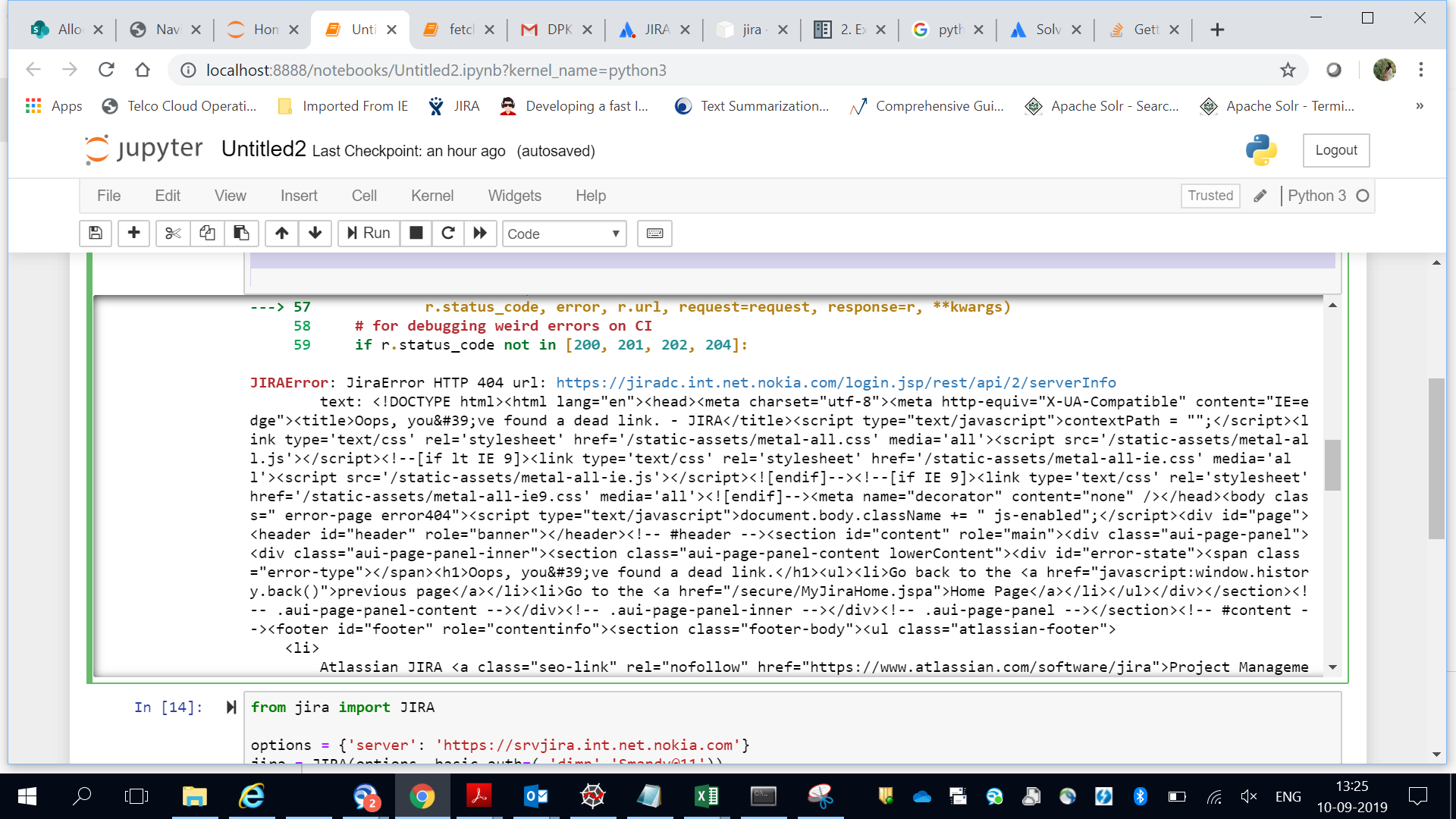1456x819 pixels.
Task: Interrupt the kernel with stop icon
Action: tap(416, 234)
